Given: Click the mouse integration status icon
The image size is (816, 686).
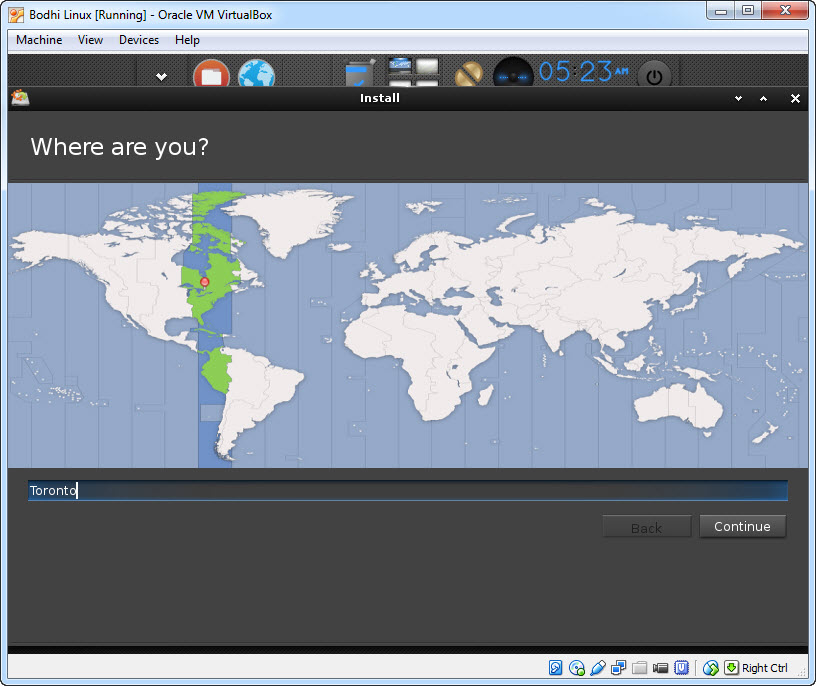Looking at the screenshot, I should pyautogui.click(x=710, y=668).
